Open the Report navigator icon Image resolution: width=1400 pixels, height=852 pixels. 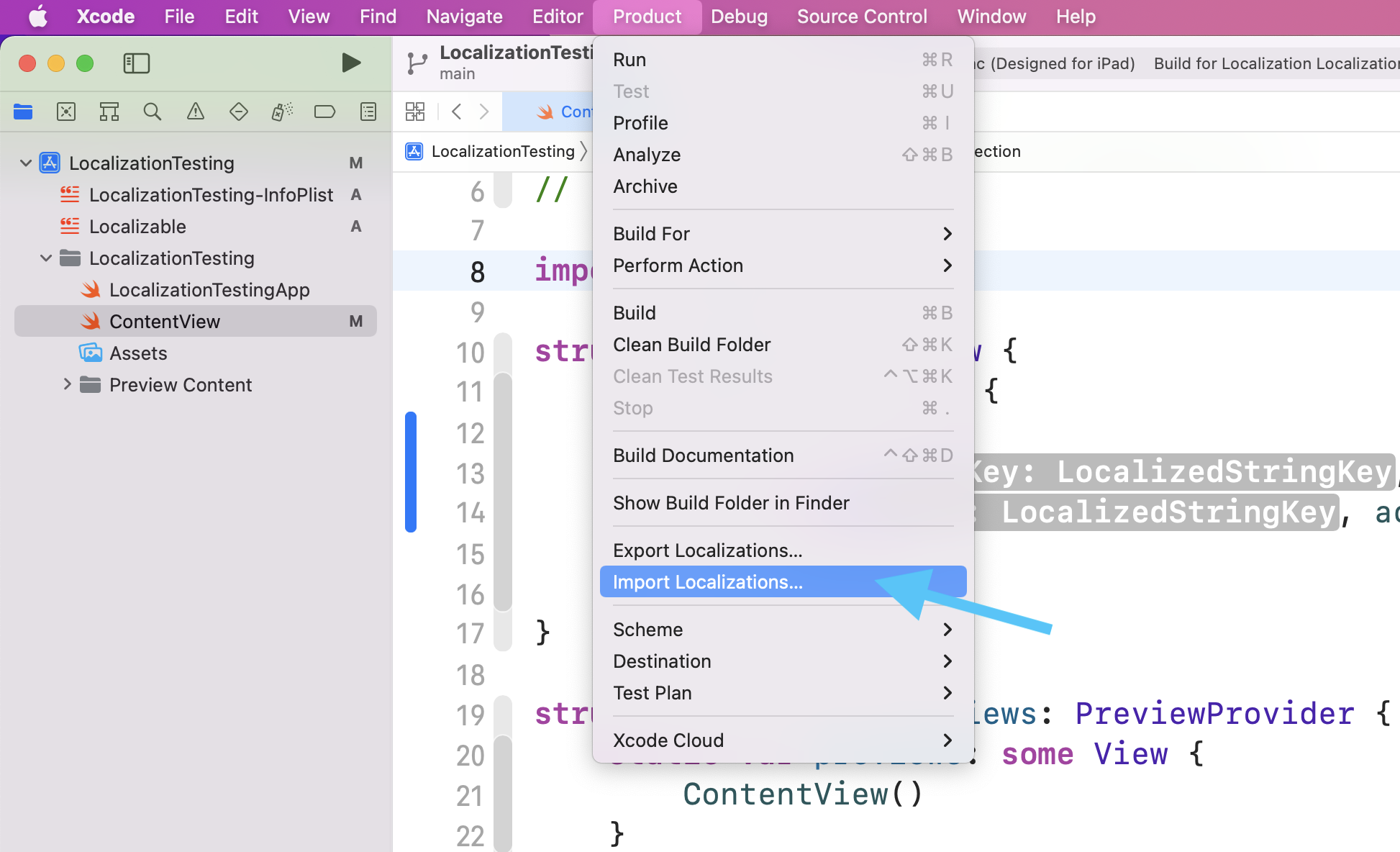[368, 112]
